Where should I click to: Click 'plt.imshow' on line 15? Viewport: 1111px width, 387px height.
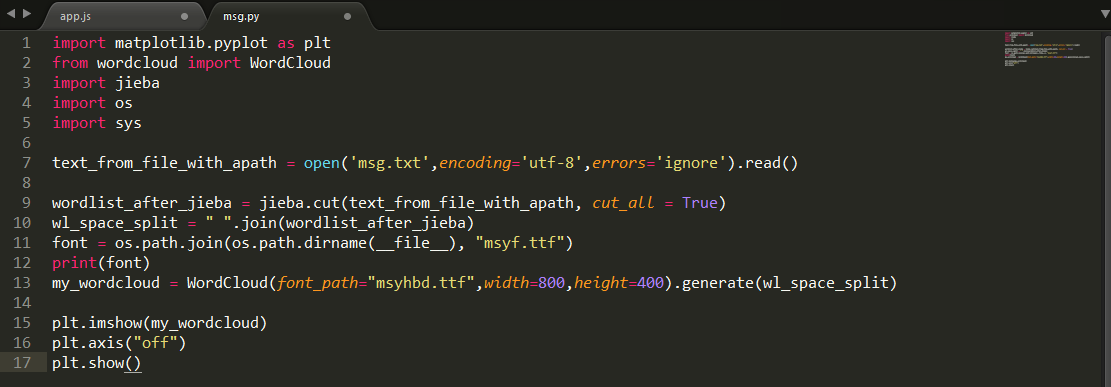pyautogui.click(x=97, y=324)
